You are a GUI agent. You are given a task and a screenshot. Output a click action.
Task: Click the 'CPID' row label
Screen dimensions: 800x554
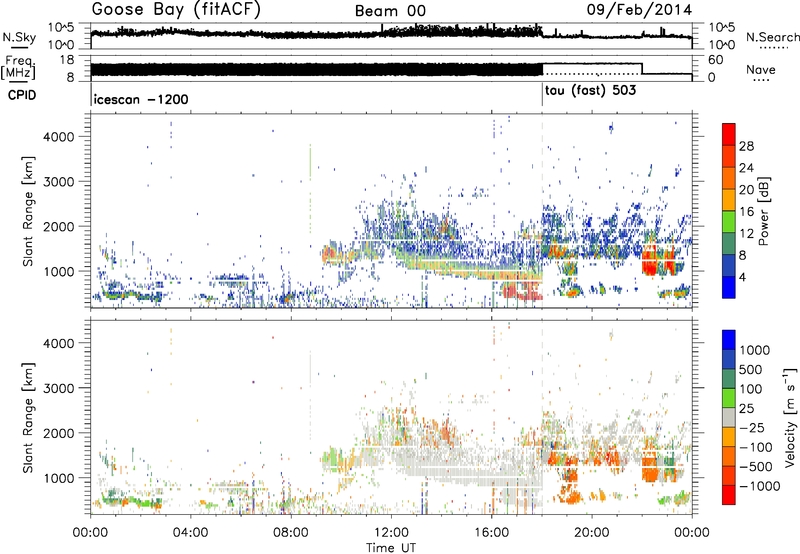pyautogui.click(x=22, y=95)
